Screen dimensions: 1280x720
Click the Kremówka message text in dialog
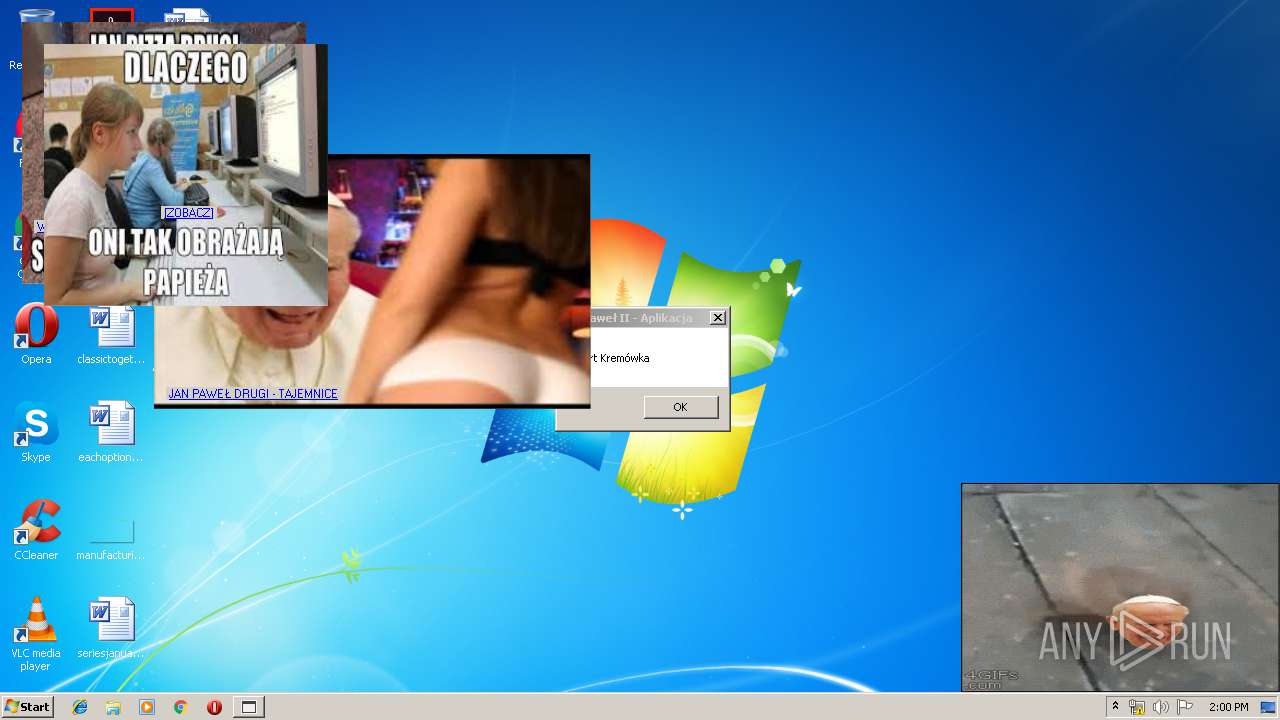coord(620,358)
